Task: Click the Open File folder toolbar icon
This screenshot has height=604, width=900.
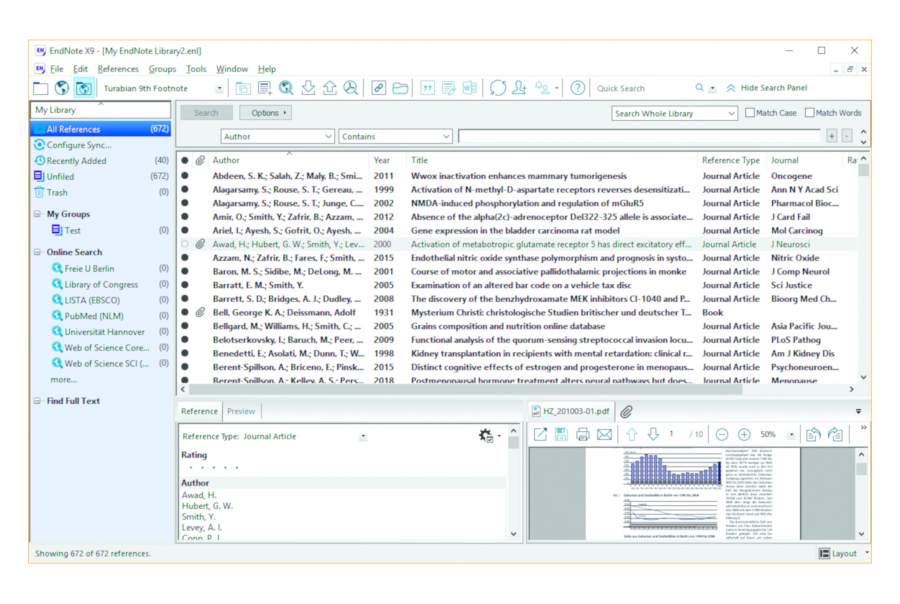Action: (400, 88)
